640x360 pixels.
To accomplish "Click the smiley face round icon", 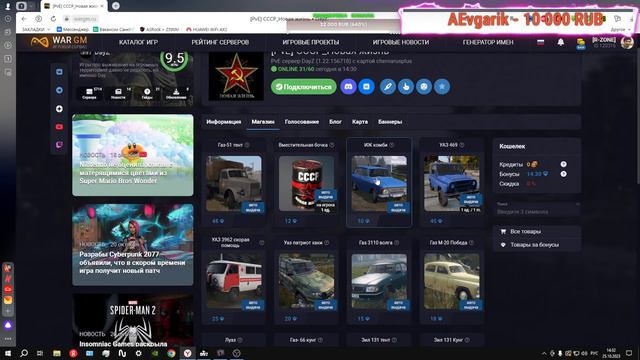I will coord(424,87).
